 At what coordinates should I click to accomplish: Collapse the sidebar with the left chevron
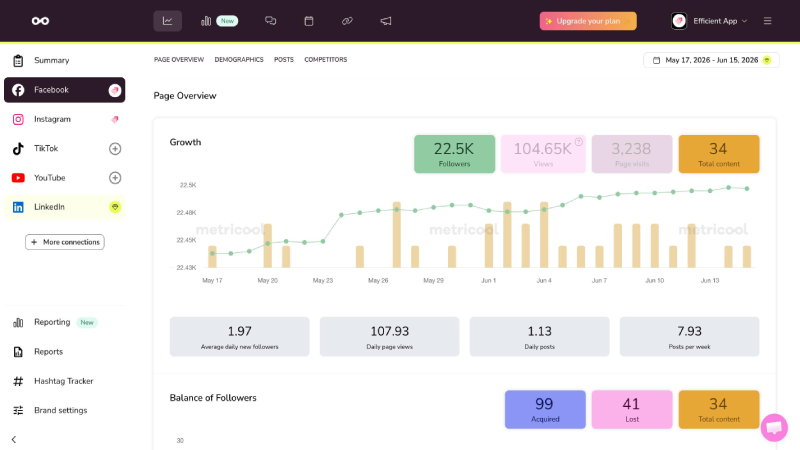click(14, 439)
